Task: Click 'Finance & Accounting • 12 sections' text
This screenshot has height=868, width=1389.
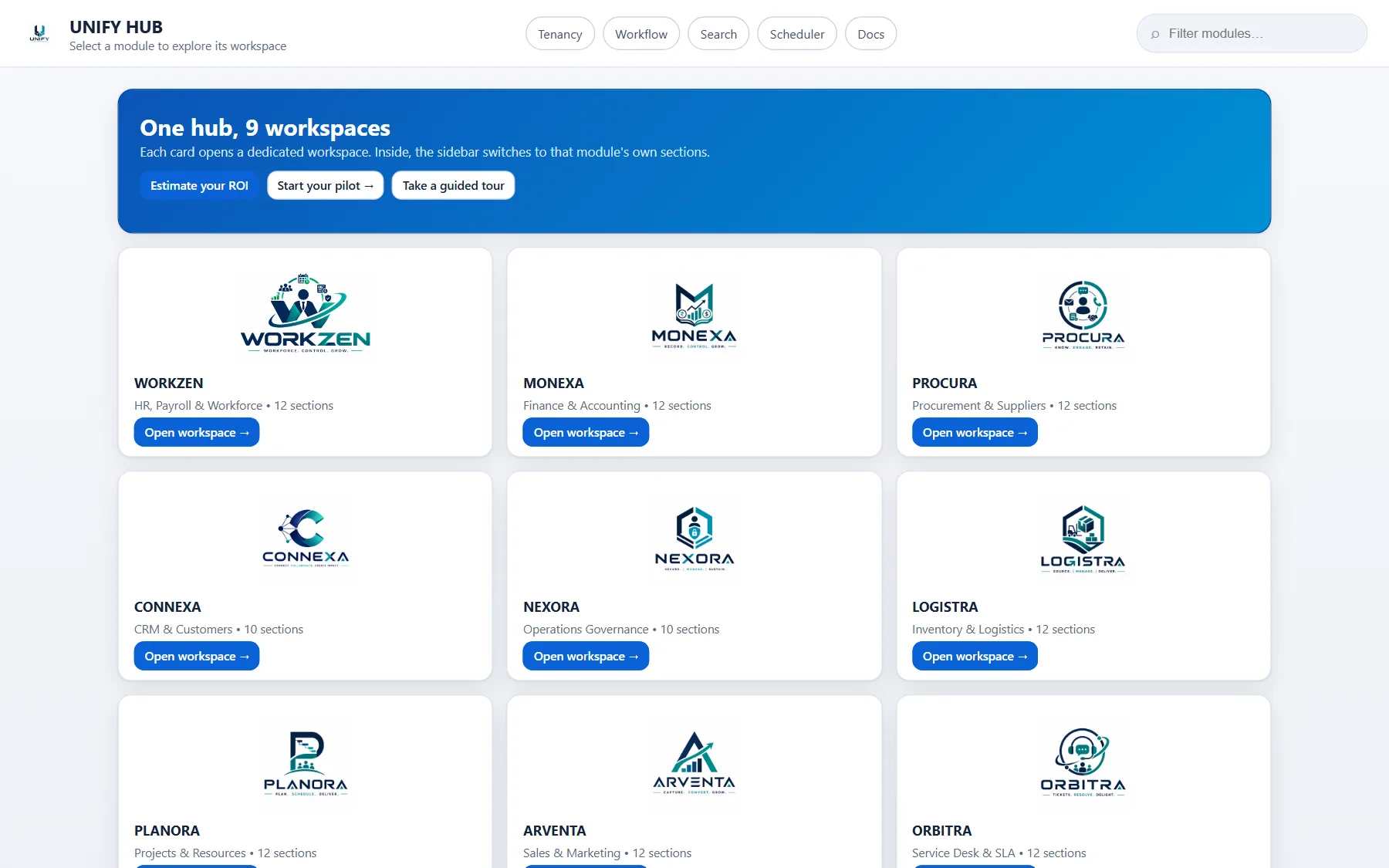Action: (617, 406)
